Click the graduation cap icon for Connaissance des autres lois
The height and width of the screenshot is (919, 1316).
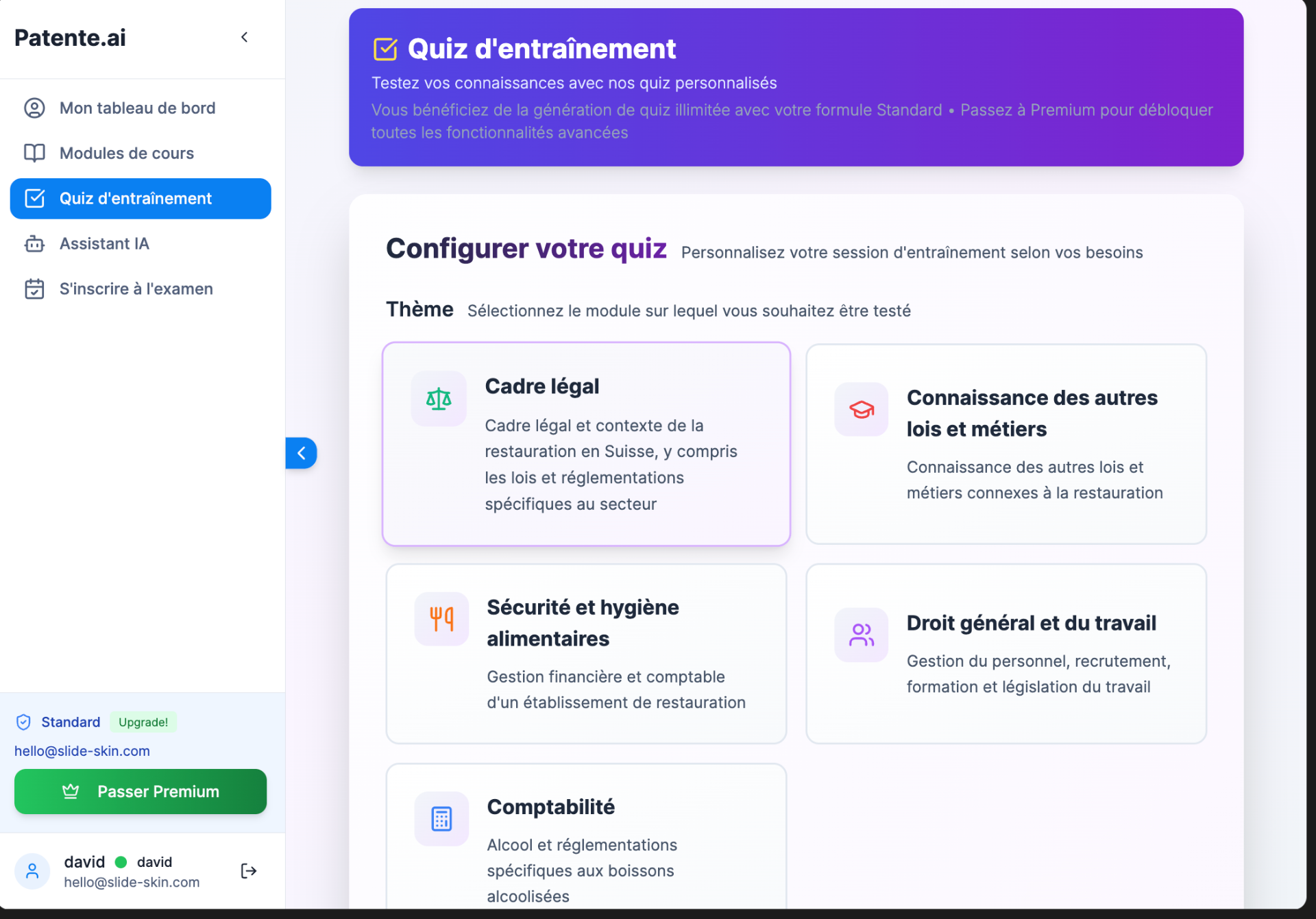[861, 410]
